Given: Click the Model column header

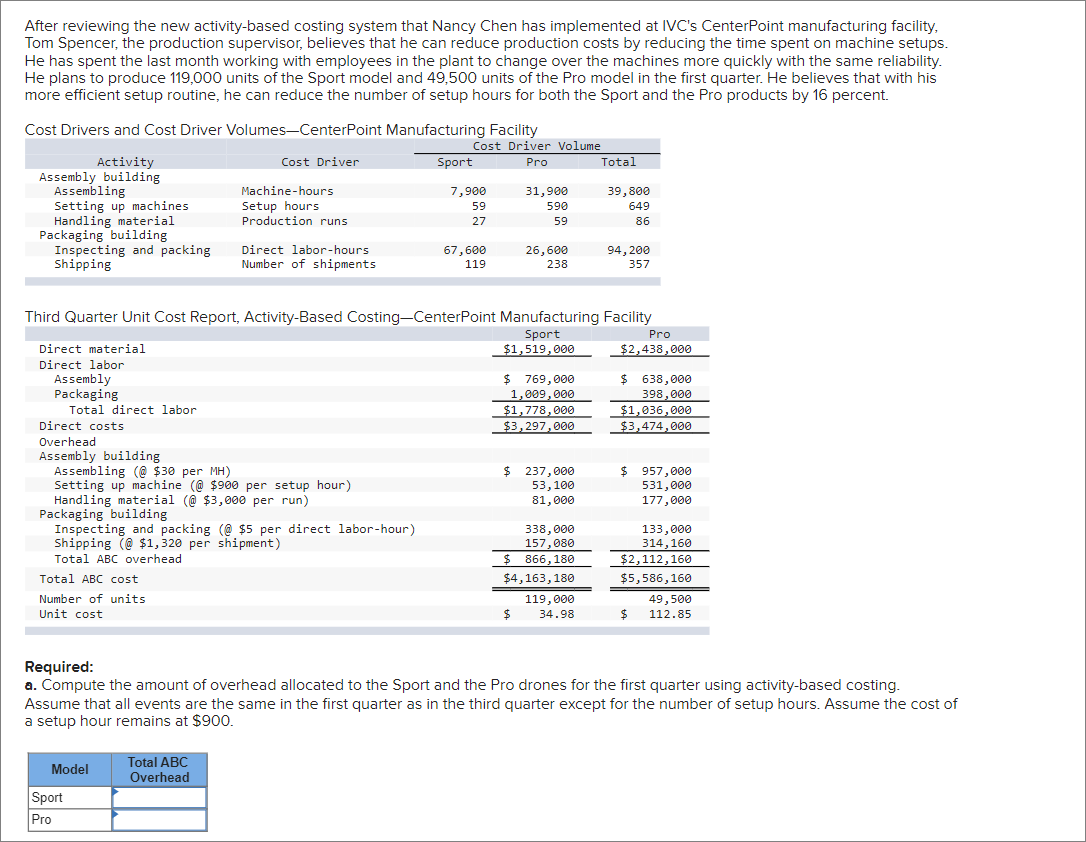Looking at the screenshot, I should click(x=68, y=769).
